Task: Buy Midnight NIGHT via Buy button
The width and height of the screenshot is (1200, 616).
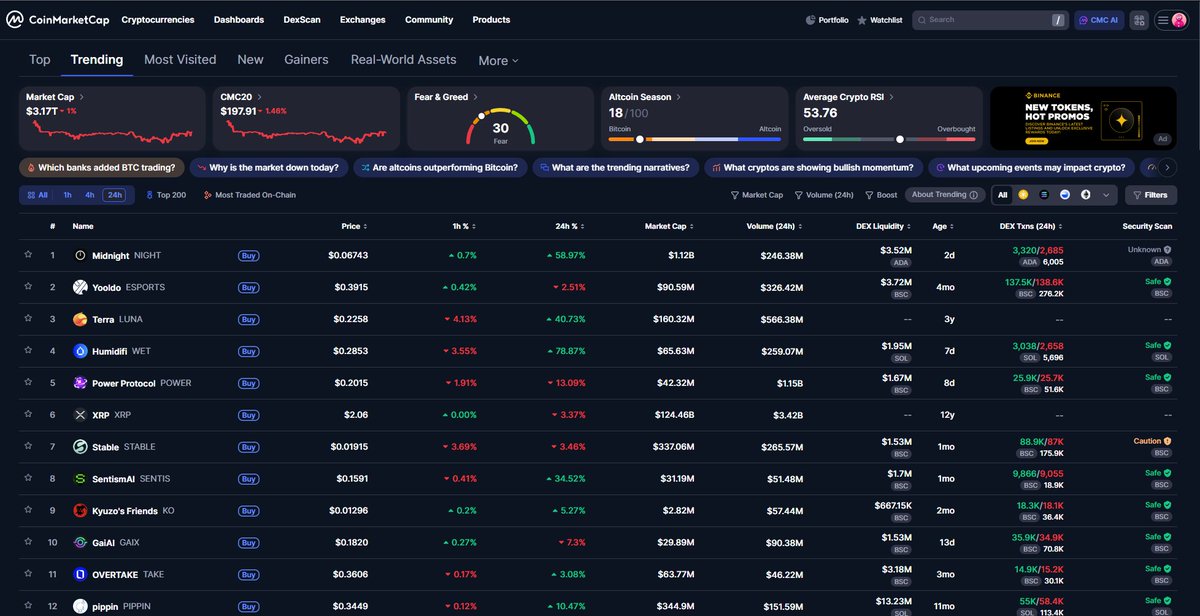Action: [249, 255]
